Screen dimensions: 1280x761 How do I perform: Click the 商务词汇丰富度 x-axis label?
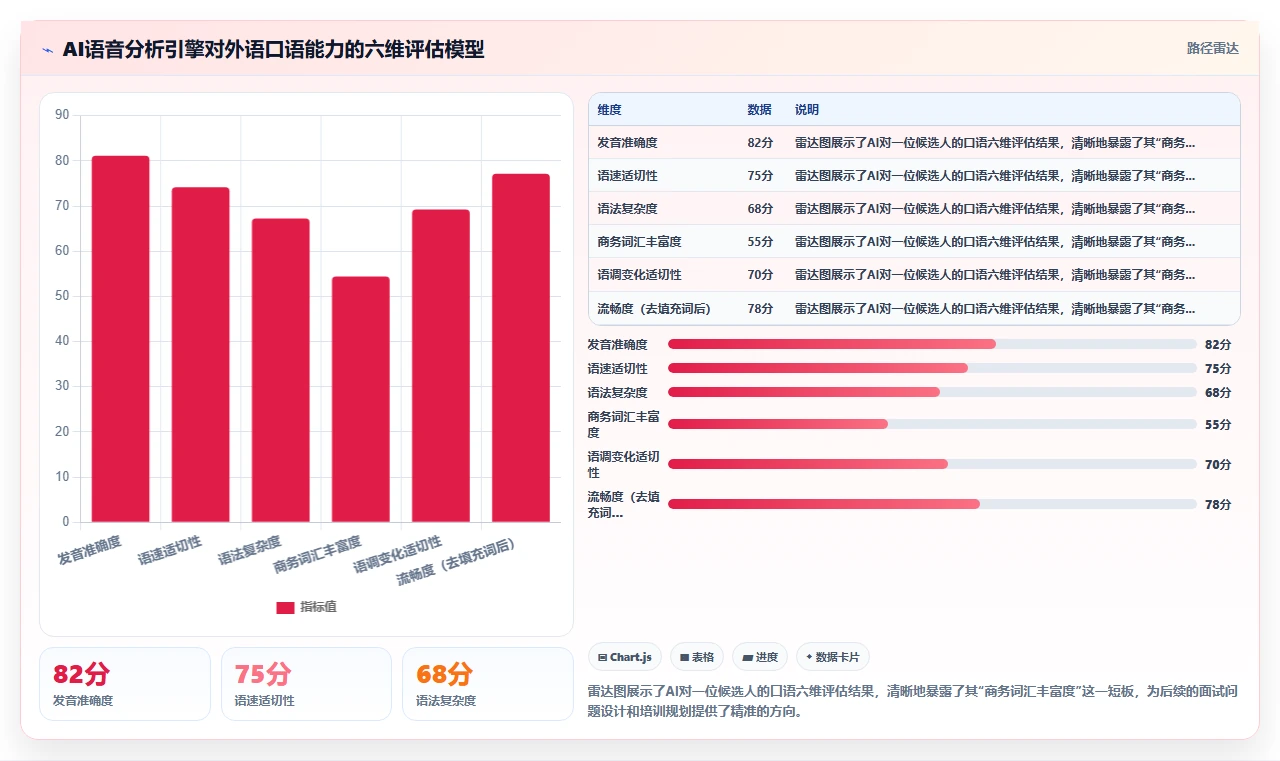click(x=318, y=555)
